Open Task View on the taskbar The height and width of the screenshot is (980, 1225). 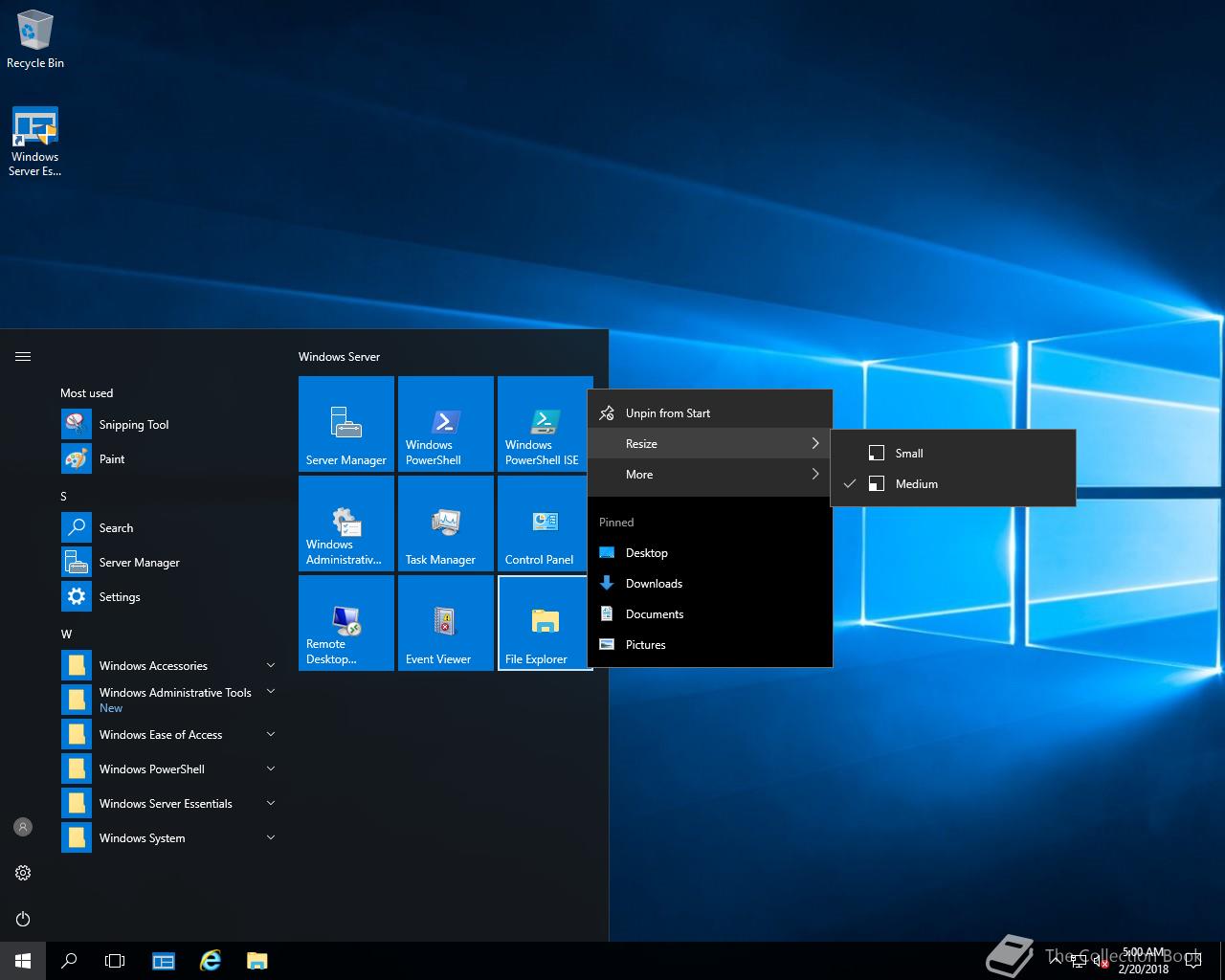[115, 961]
